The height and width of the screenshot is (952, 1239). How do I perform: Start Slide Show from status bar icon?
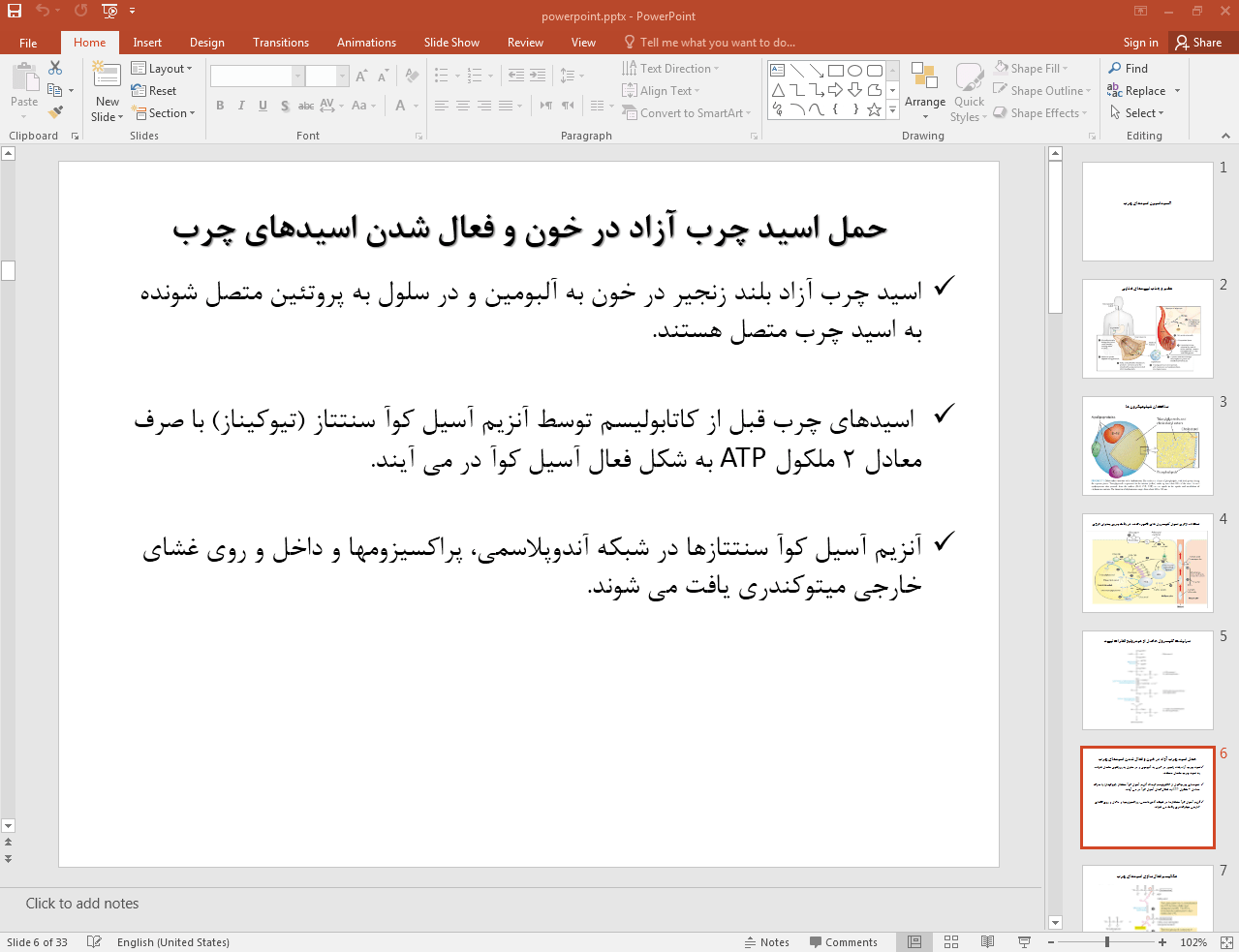[1024, 942]
